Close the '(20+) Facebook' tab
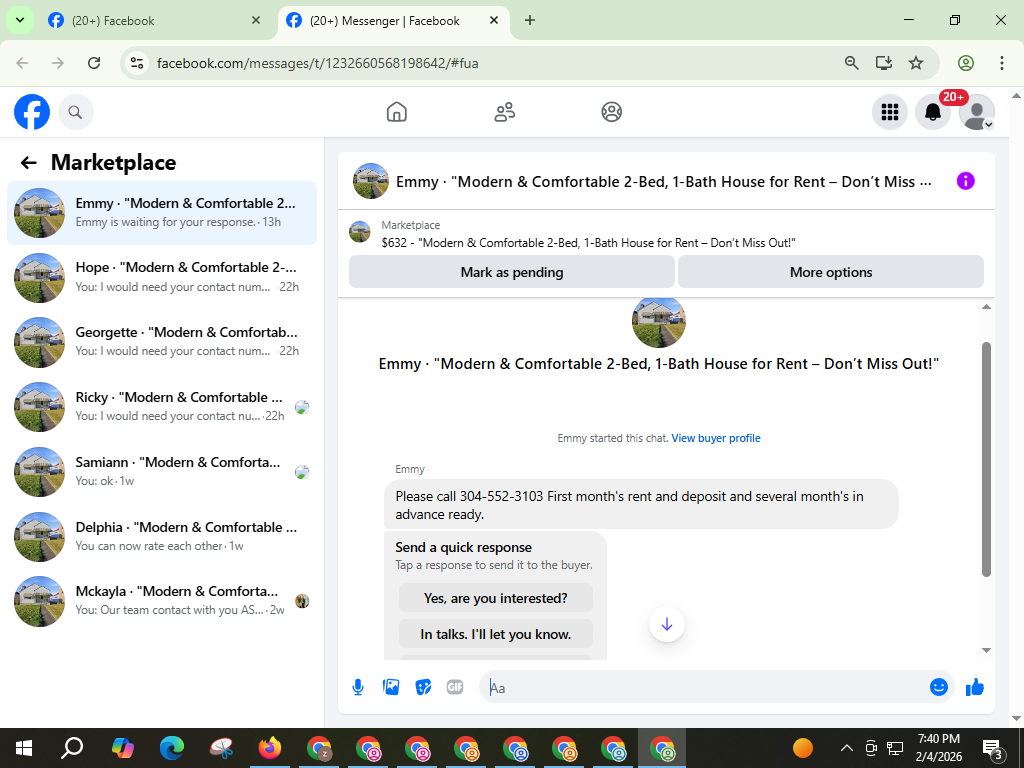The height and width of the screenshot is (768, 1024). click(x=256, y=20)
